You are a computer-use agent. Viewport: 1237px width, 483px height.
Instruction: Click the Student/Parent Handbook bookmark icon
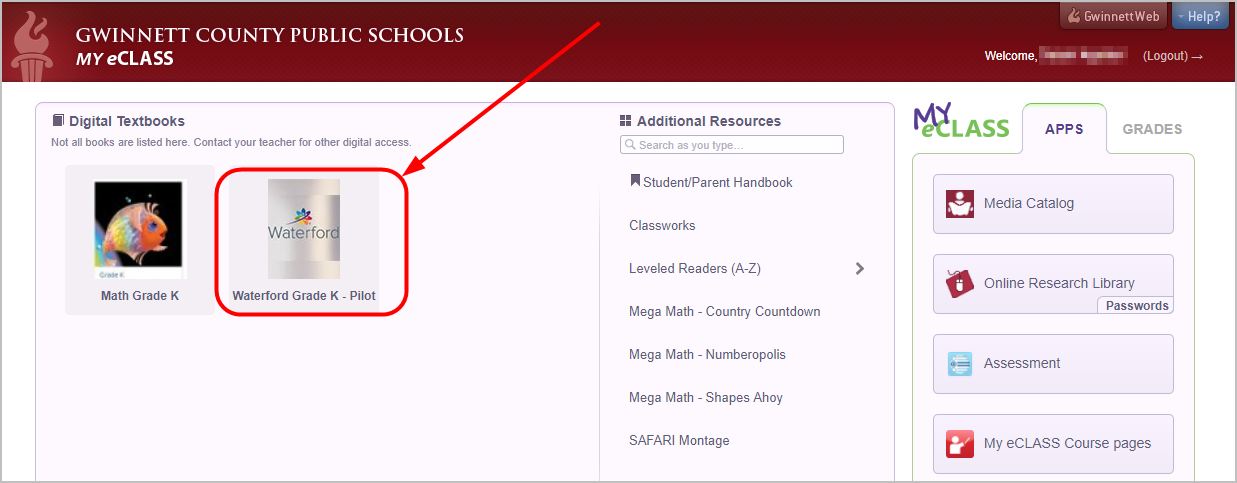tap(635, 182)
